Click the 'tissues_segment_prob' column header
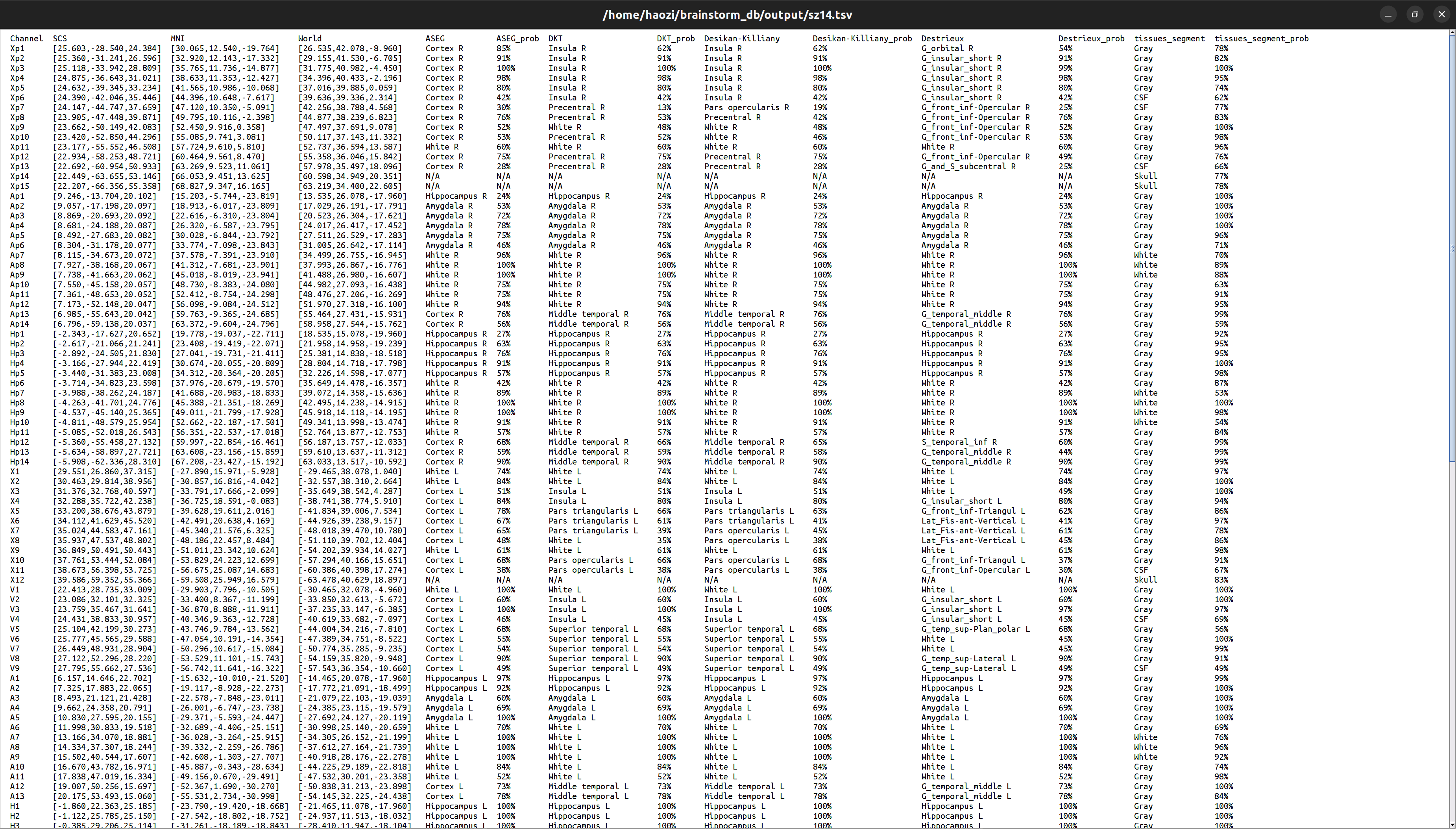This screenshot has height=829, width=1456. point(1261,39)
